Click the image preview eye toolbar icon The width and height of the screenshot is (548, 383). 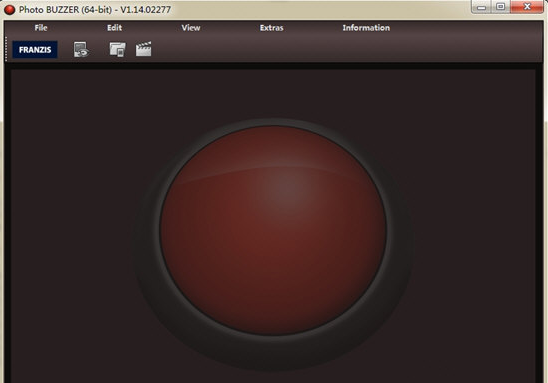81,49
